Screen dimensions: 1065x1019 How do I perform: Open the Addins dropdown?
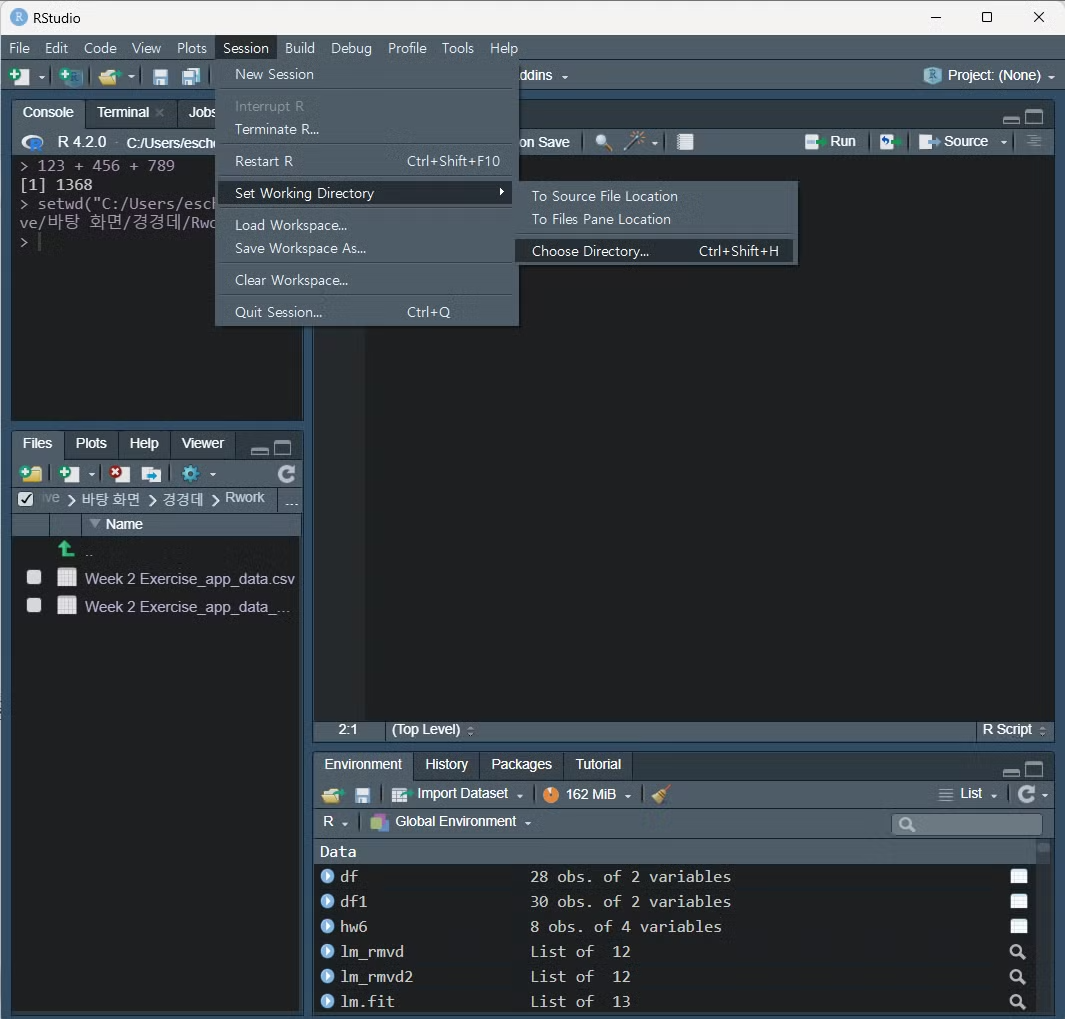pyautogui.click(x=543, y=75)
